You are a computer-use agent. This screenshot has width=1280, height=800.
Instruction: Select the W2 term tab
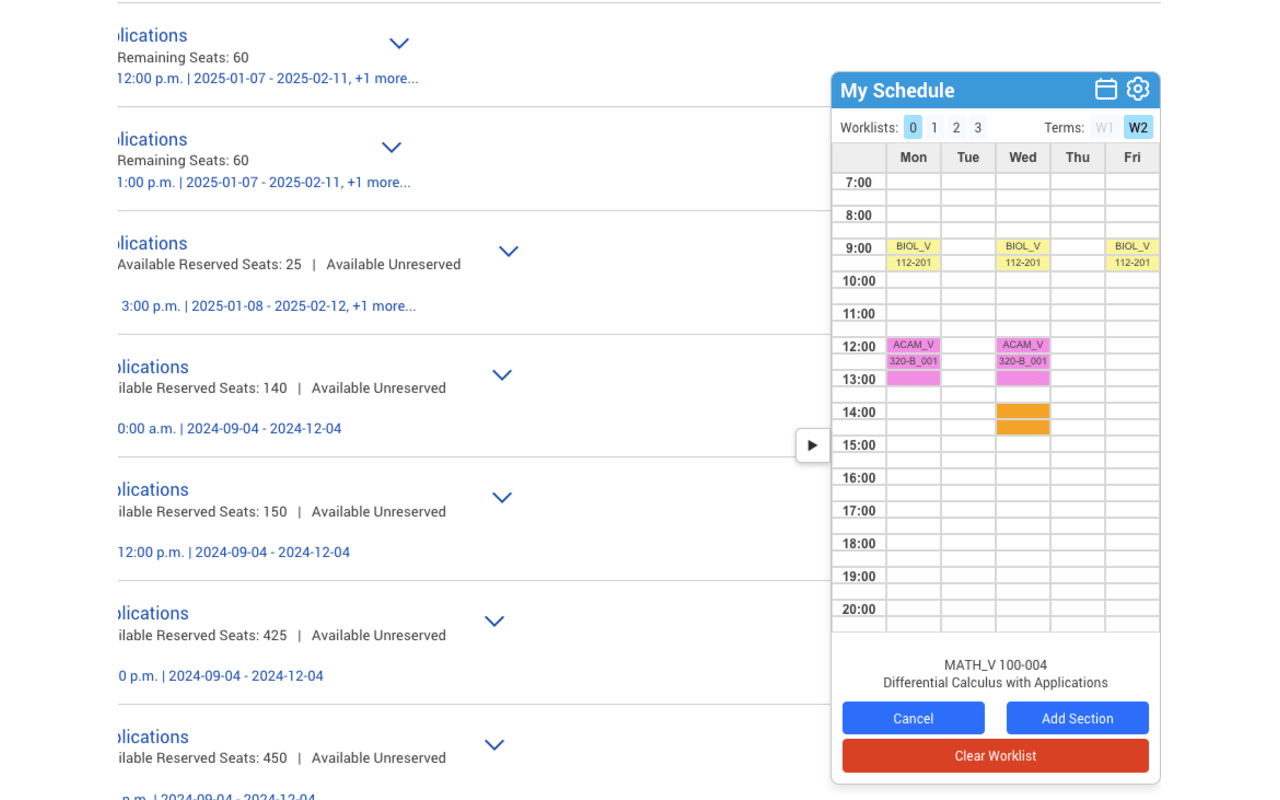click(x=1138, y=127)
